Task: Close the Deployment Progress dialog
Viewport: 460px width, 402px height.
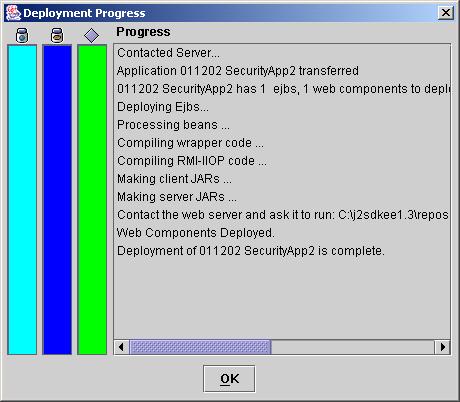Action: (x=446, y=13)
